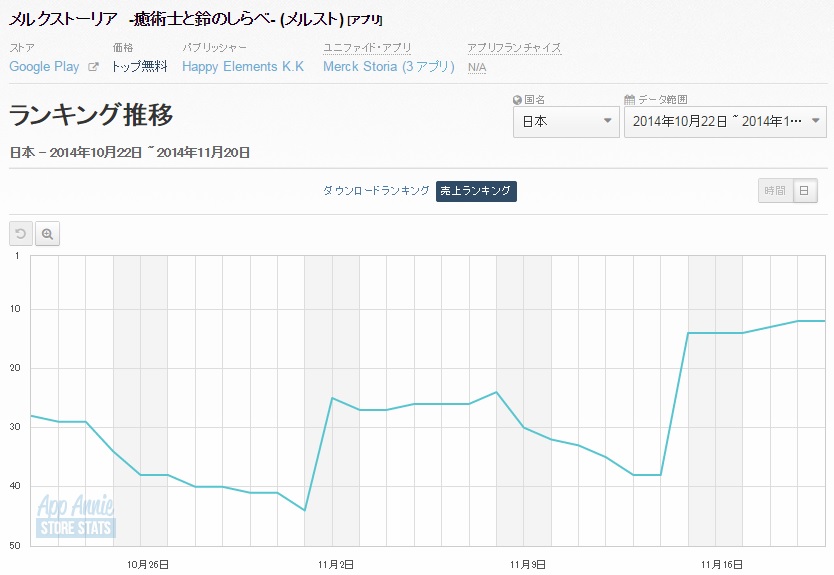
Task: Click the ユニファイド・アプリ header label
Action: [x=367, y=48]
